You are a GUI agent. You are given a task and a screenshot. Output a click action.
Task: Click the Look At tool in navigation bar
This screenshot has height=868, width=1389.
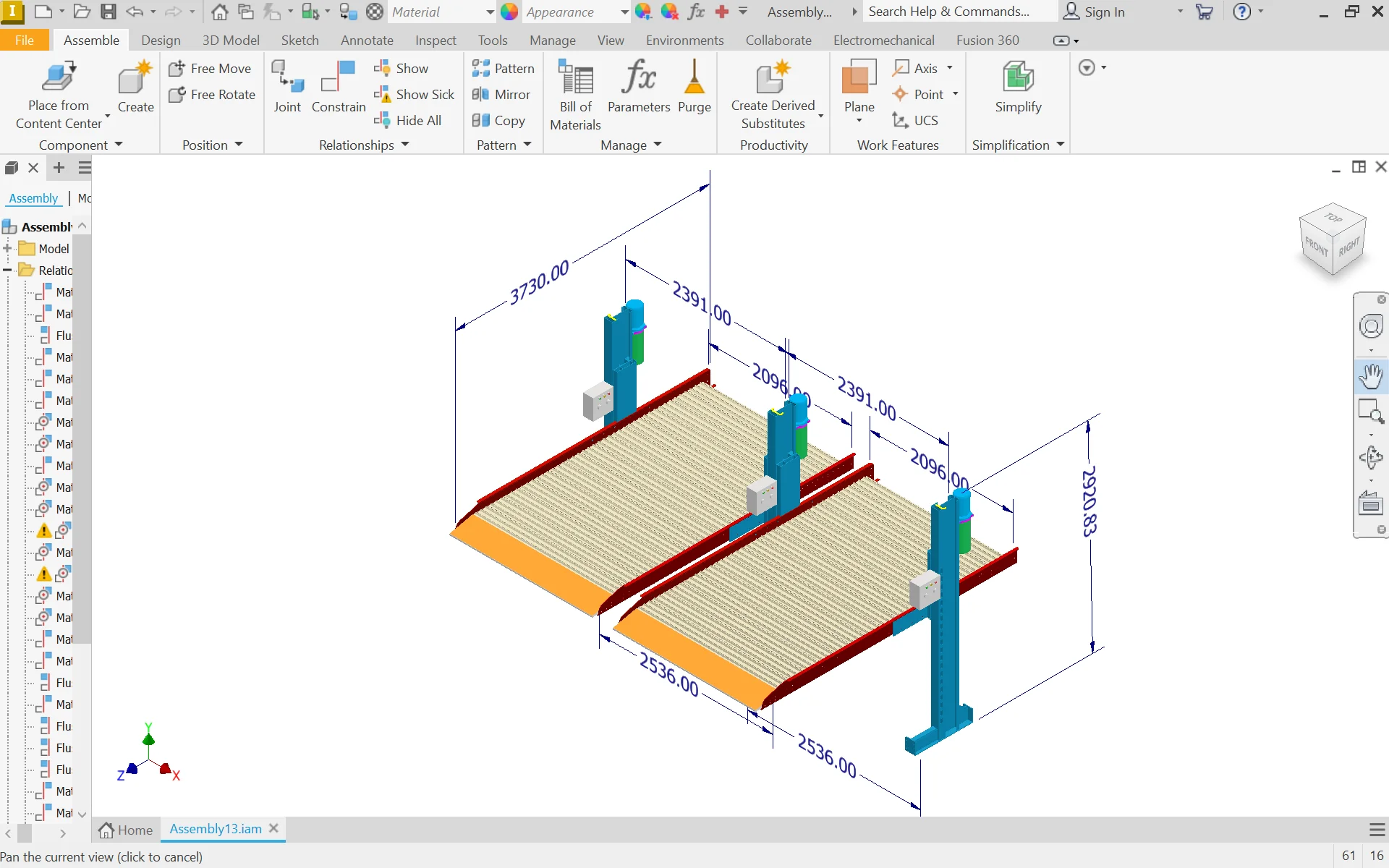pyautogui.click(x=1371, y=503)
